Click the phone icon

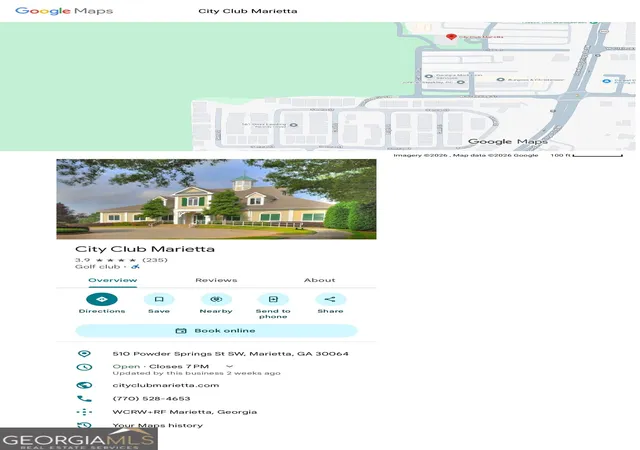click(x=84, y=399)
